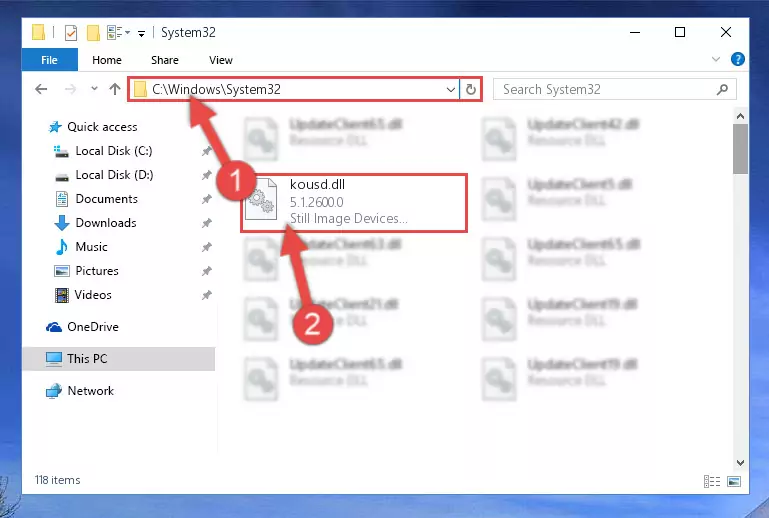The width and height of the screenshot is (769, 518).
Task: Open the Customize Quick Access Toolbar dropdown arrow
Action: point(141,33)
